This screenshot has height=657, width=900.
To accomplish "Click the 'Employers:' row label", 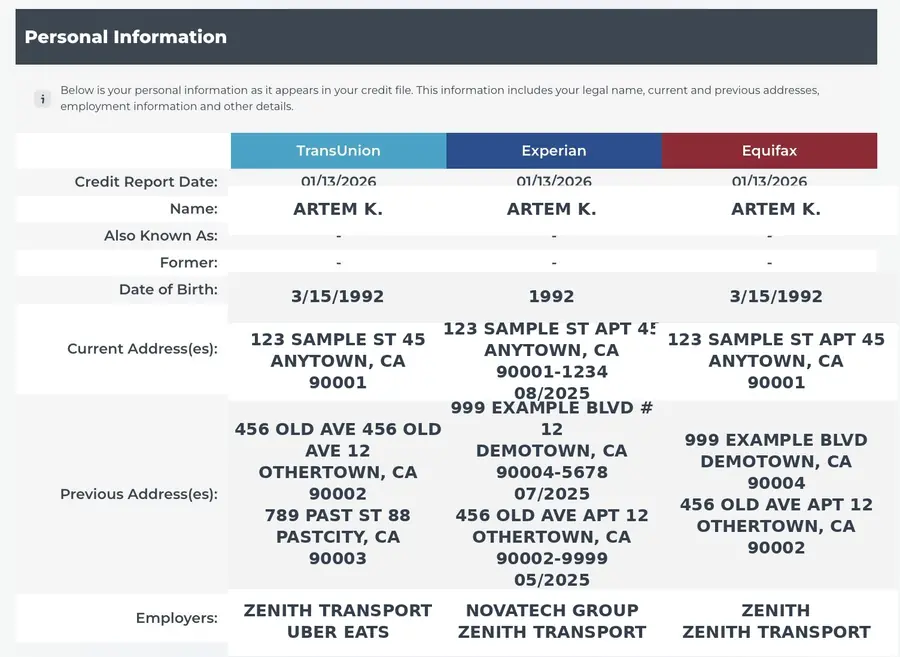I will [177, 618].
